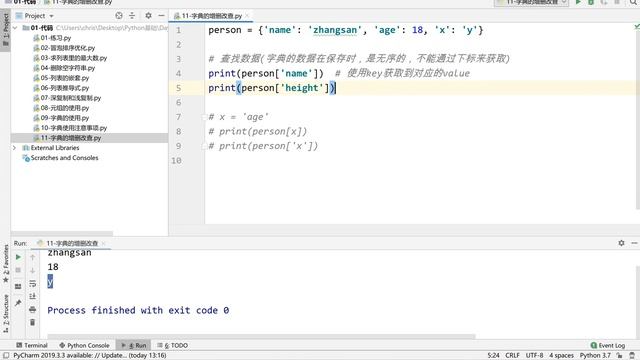The height and width of the screenshot is (360, 640).
Task: Toggle the Z: Structure side tool window
Action: click(x=5, y=313)
